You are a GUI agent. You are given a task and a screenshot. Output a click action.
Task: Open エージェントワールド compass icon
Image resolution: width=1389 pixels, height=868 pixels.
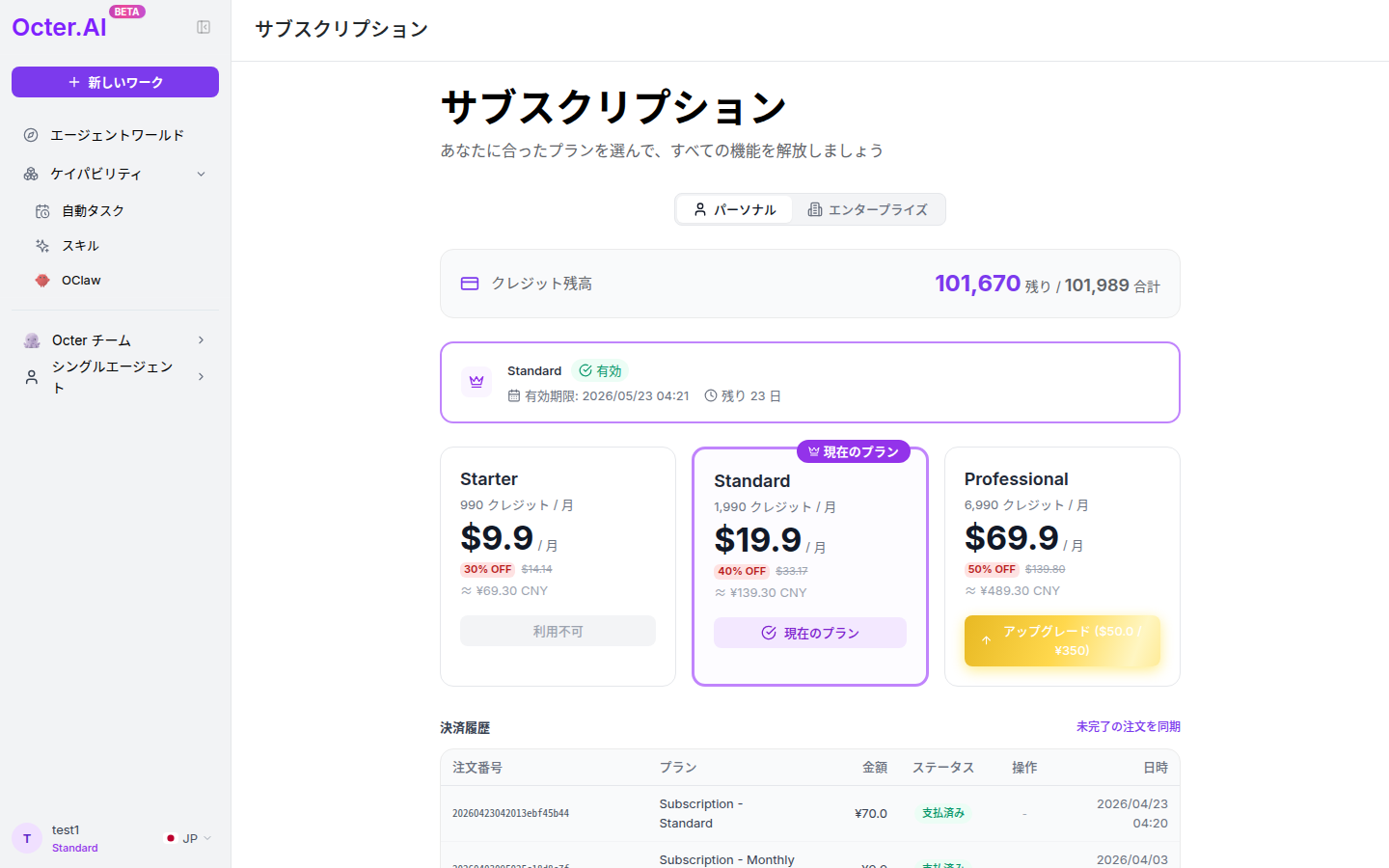tap(31, 135)
